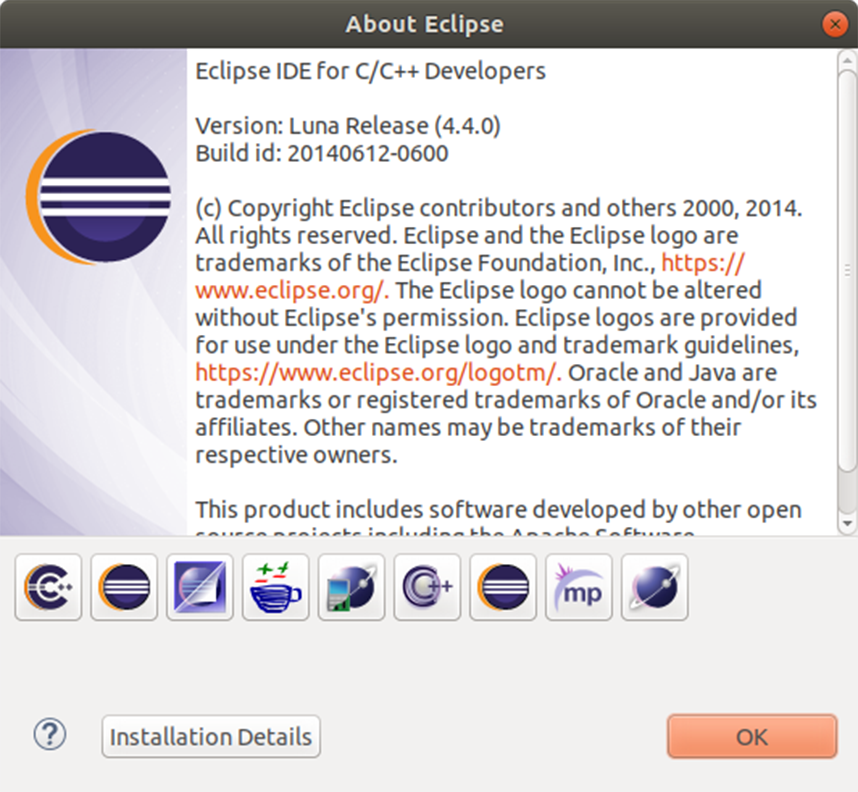Image resolution: width=858 pixels, height=792 pixels.
Task: Confirm with the OK button
Action: click(x=752, y=737)
